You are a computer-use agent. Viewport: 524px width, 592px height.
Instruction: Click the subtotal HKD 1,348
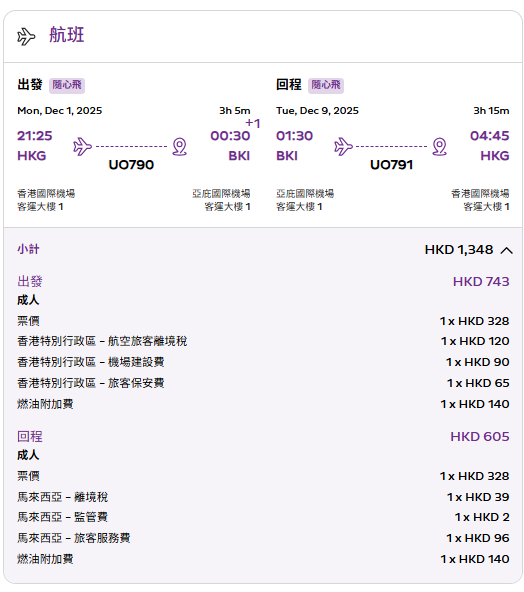pos(459,250)
